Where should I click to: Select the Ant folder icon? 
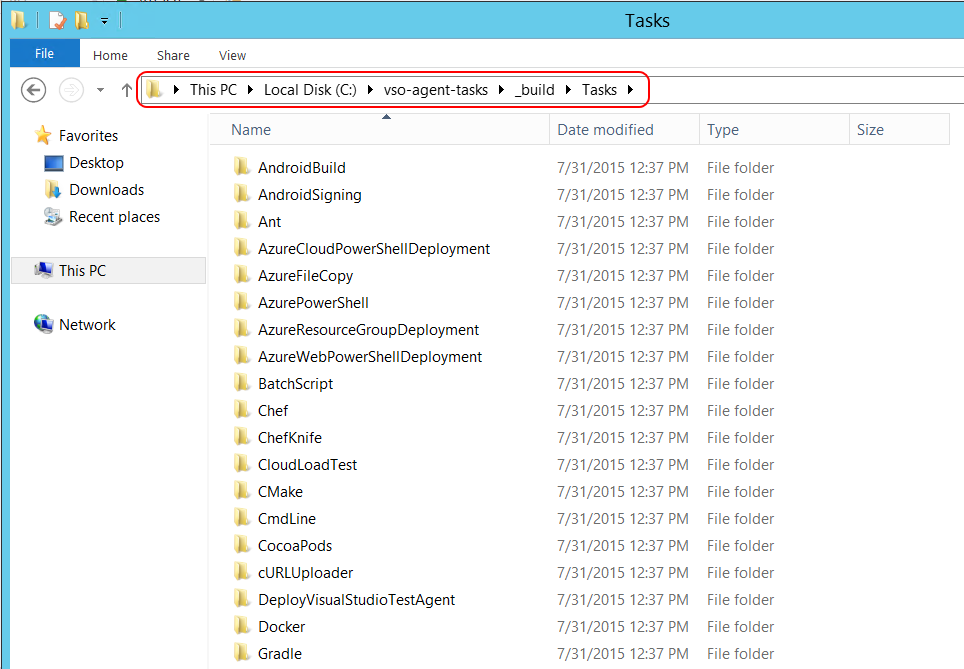tap(242, 221)
